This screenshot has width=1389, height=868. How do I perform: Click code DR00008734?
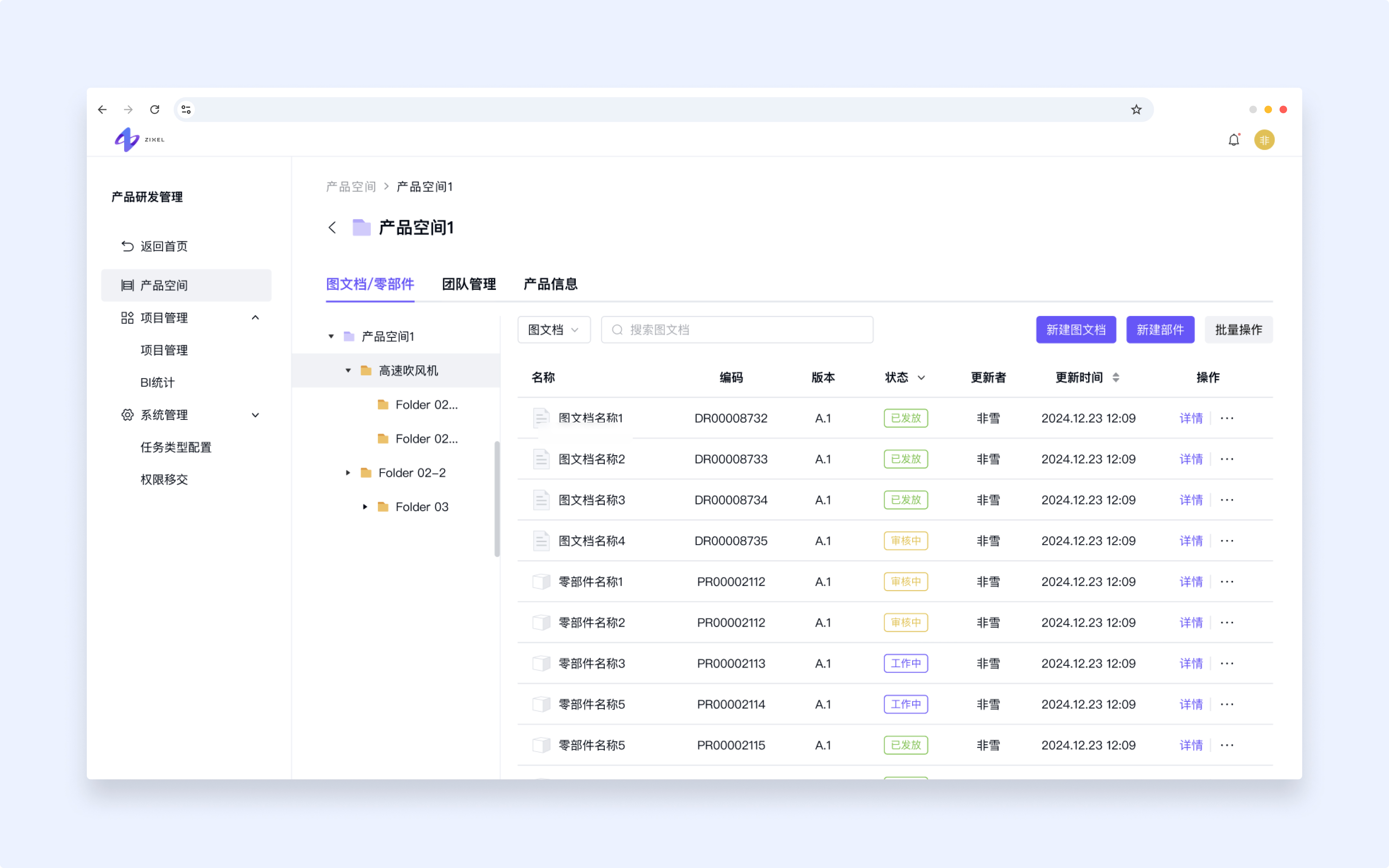pyautogui.click(x=731, y=500)
